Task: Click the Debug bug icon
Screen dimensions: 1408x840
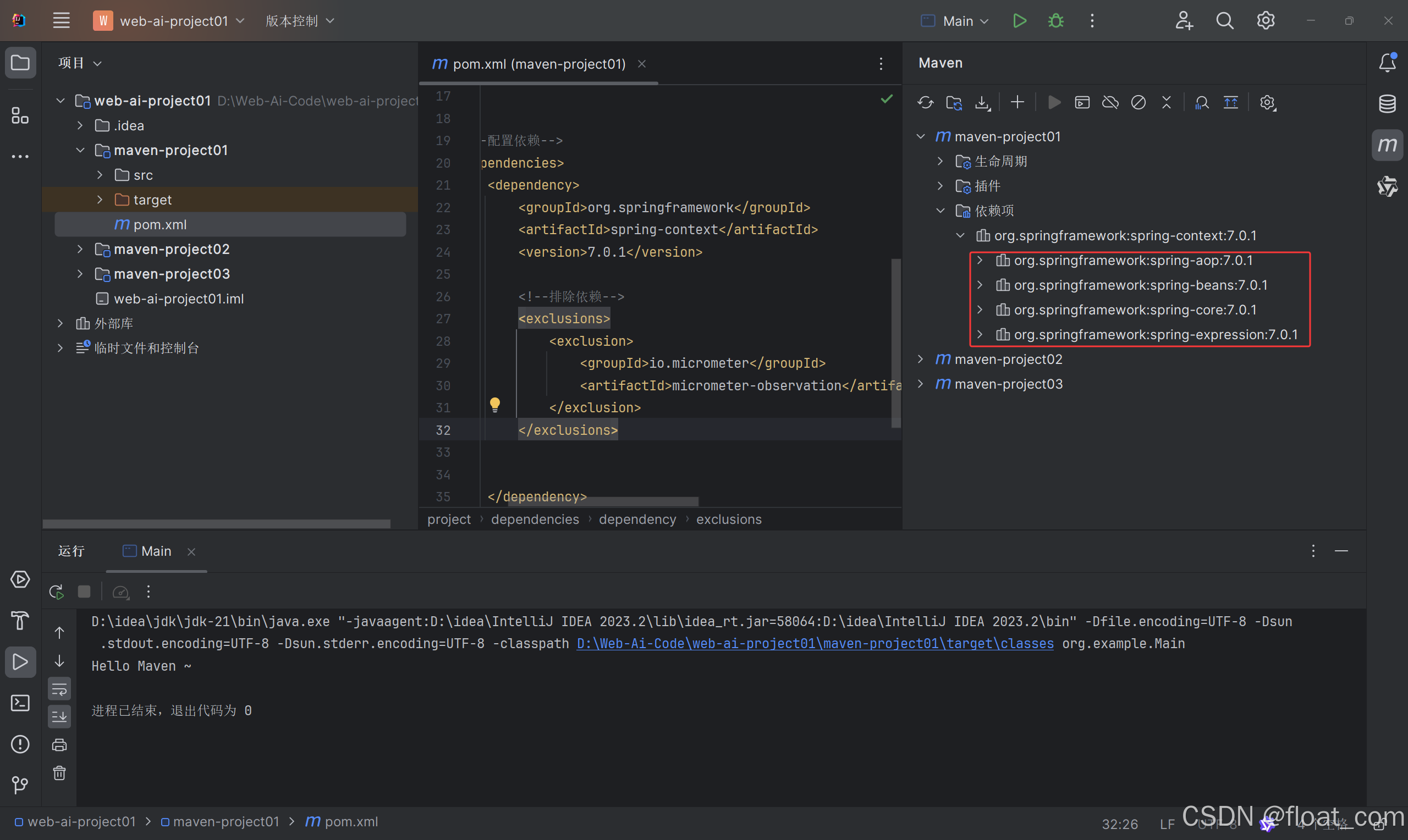Action: coord(1055,21)
